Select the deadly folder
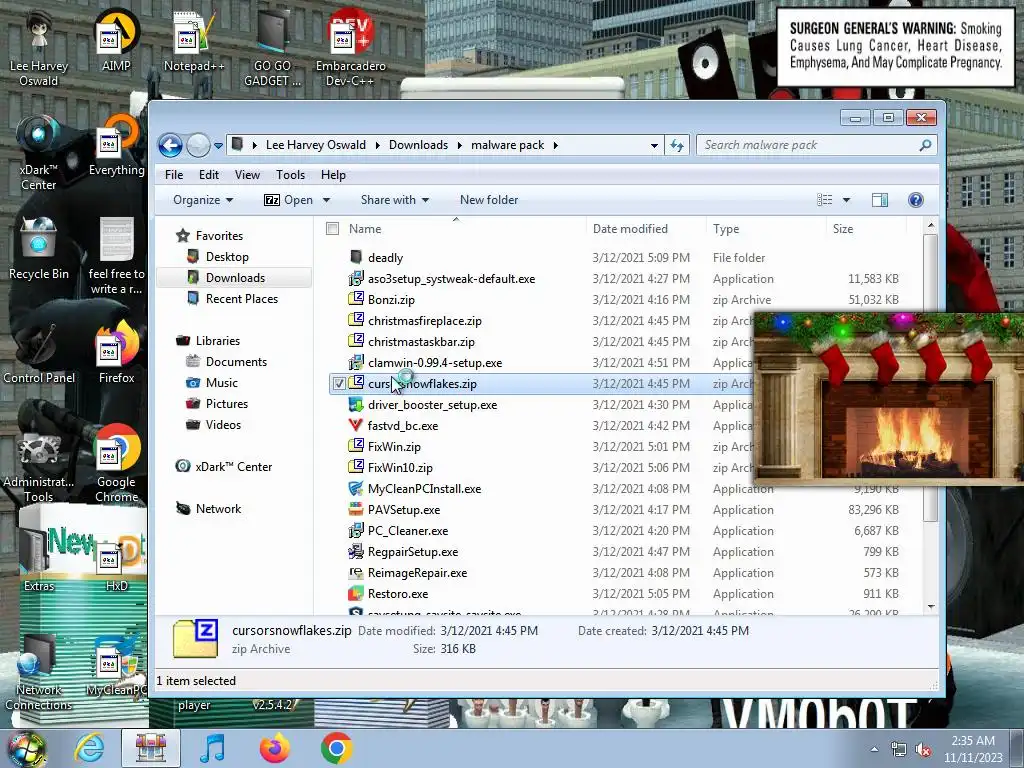This screenshot has height=768, width=1024. pos(385,258)
